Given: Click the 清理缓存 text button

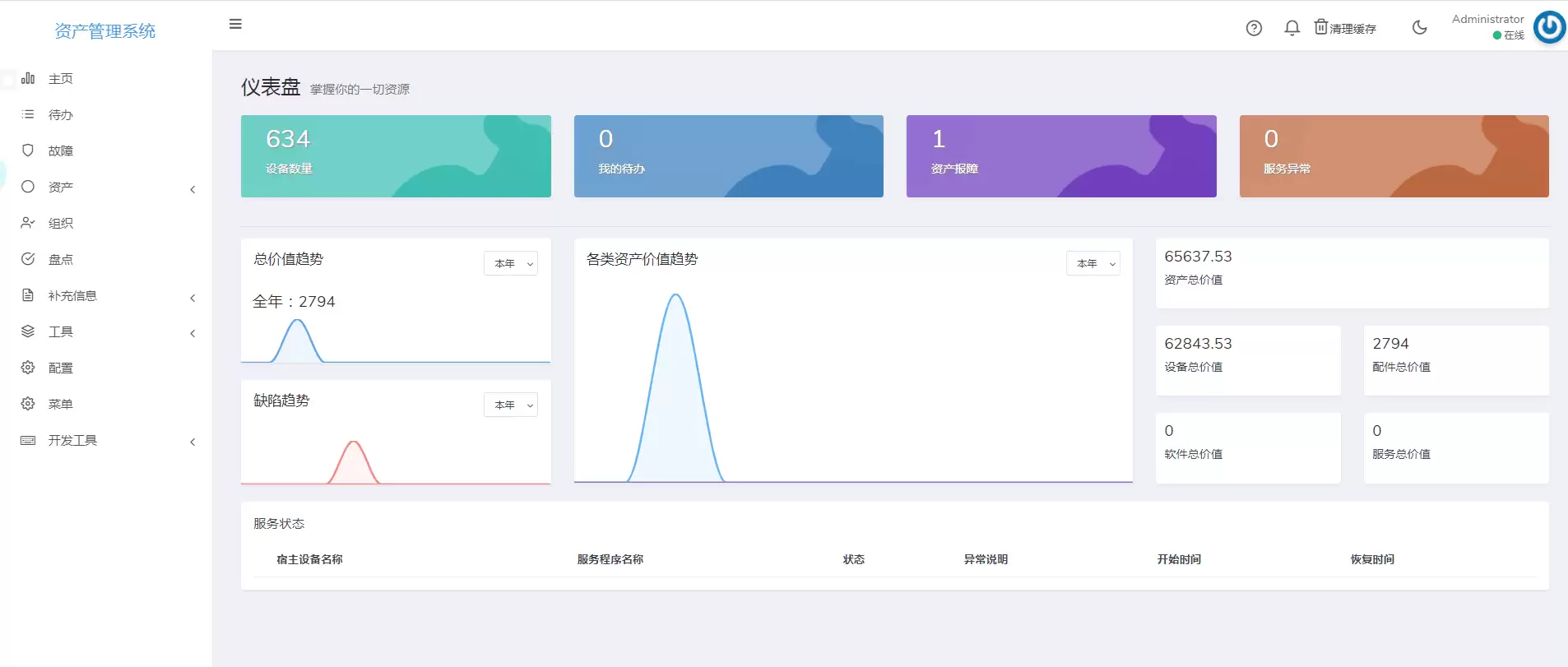Looking at the screenshot, I should point(1353,29).
